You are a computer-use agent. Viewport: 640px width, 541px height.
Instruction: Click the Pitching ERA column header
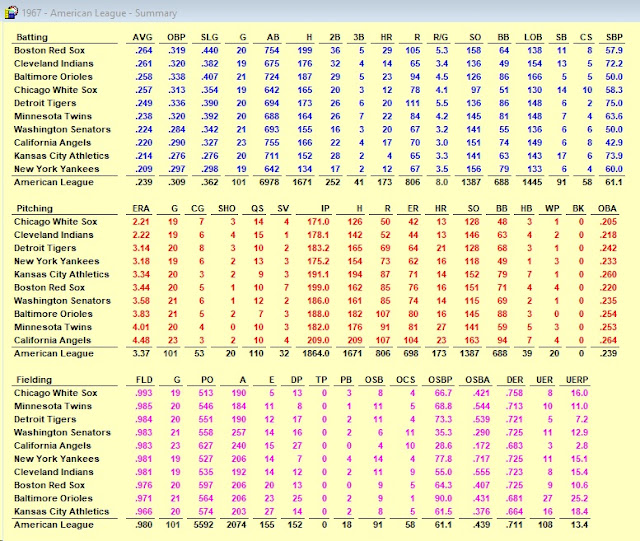(141, 208)
